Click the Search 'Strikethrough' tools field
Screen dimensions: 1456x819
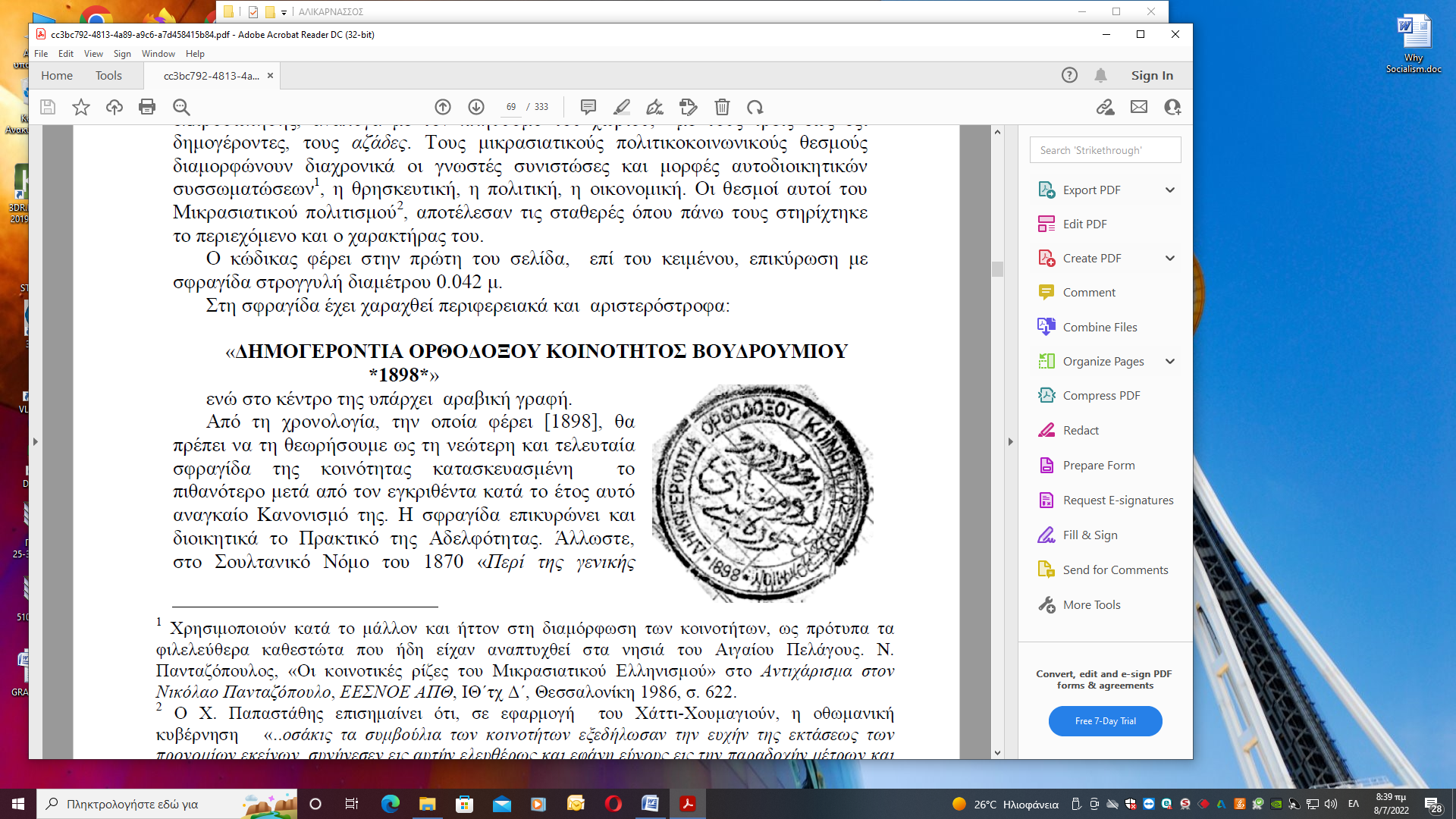point(1105,150)
